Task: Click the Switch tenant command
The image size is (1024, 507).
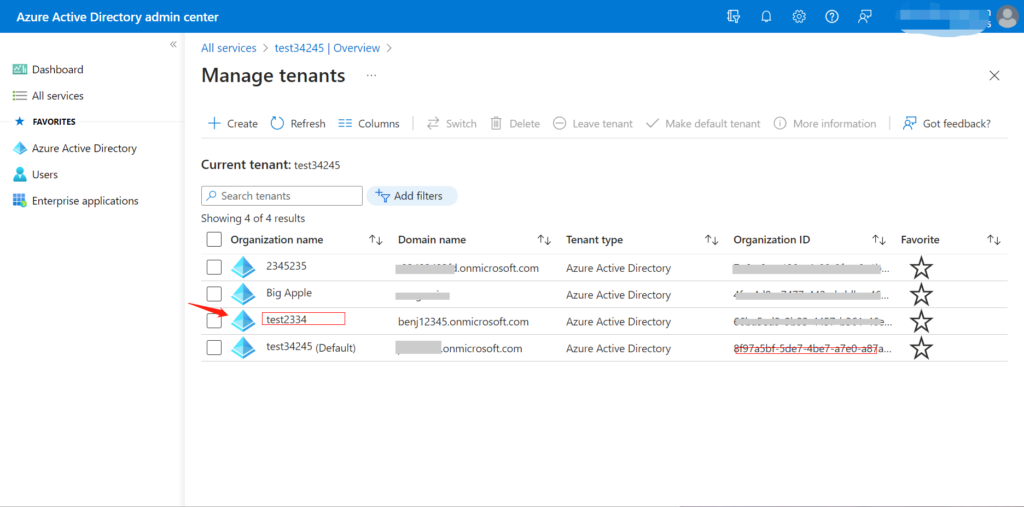Action: point(452,123)
